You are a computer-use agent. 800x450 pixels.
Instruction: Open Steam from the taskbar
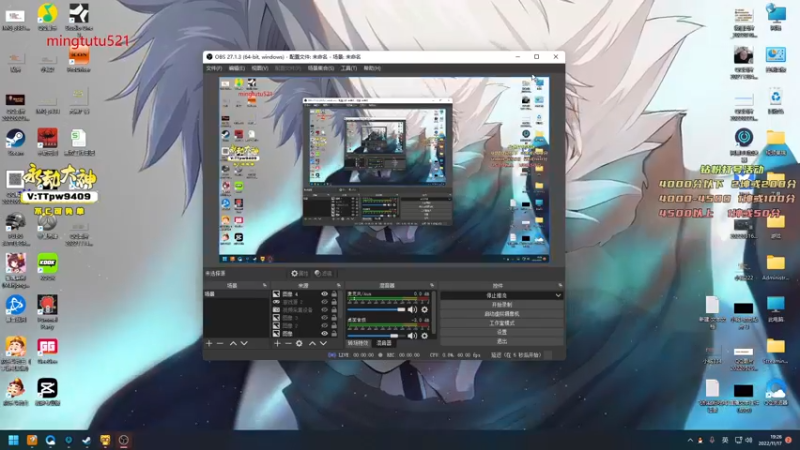point(87,440)
